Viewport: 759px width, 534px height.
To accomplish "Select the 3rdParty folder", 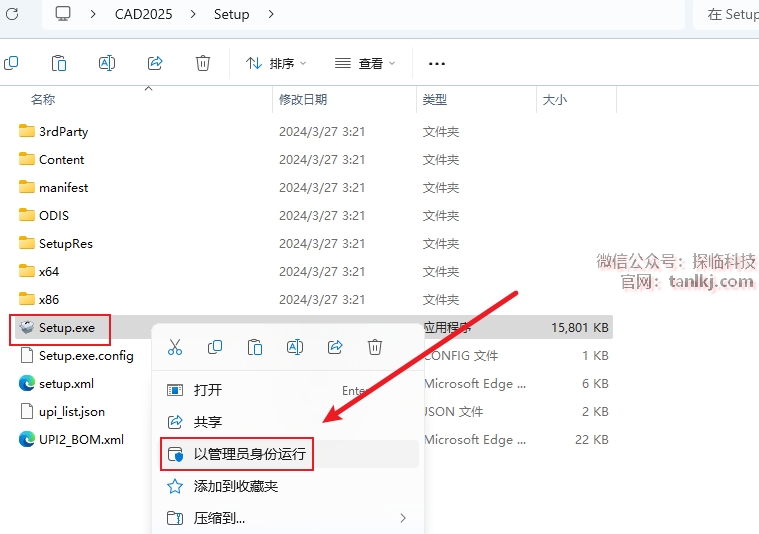I will pos(53,132).
